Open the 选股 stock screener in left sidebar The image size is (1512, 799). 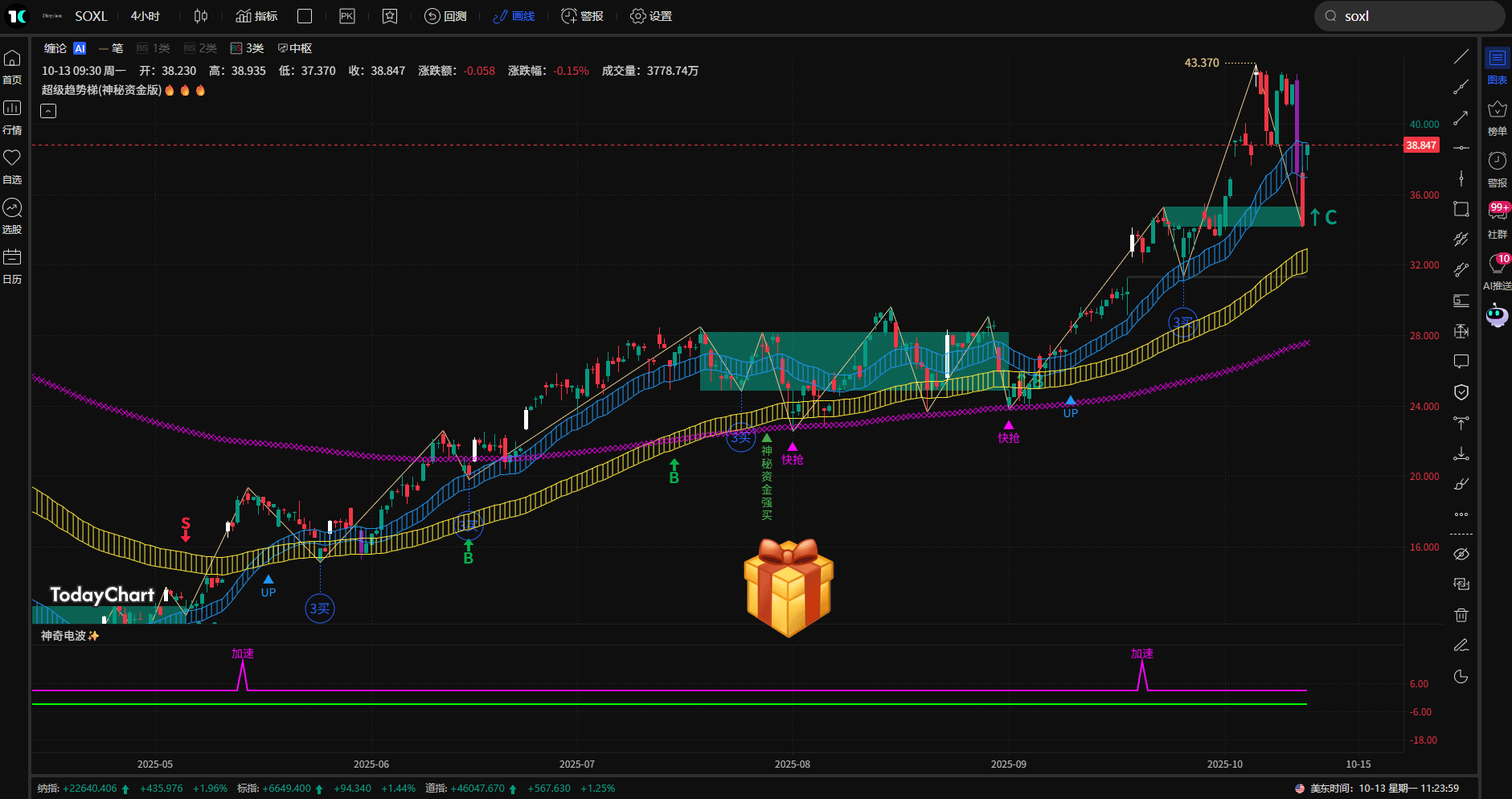pyautogui.click(x=12, y=215)
